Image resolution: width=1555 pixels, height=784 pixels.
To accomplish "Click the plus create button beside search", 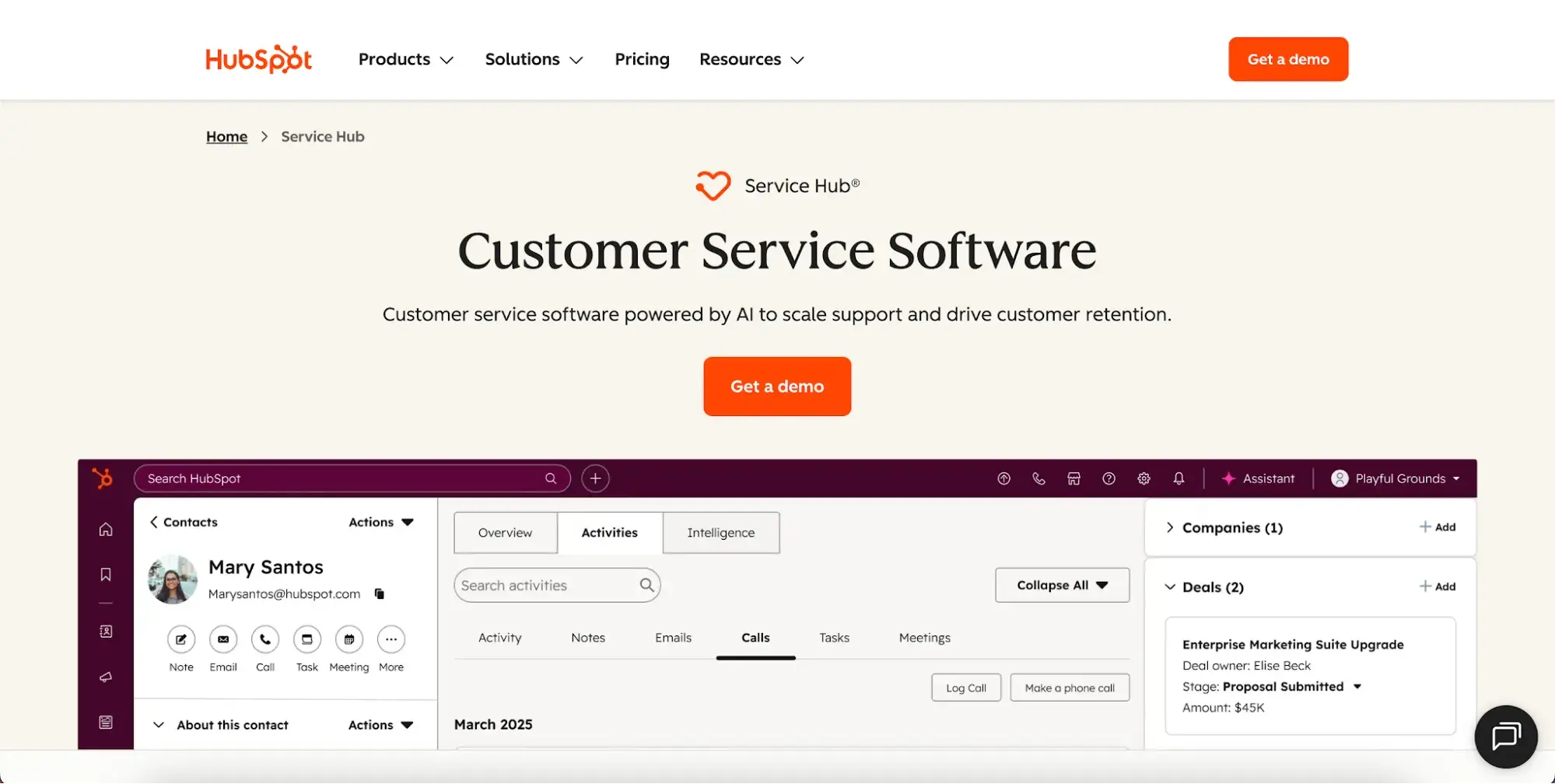I will (x=595, y=478).
